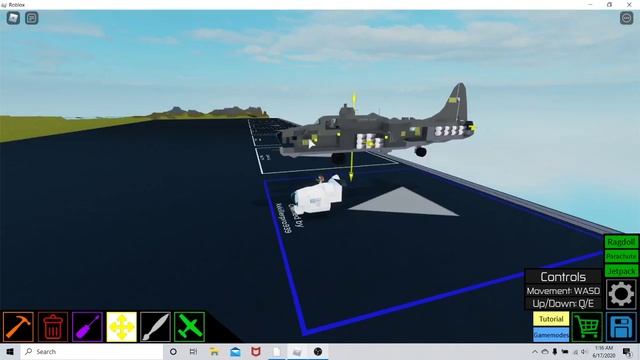Expand the system tray hidden icons chevron
Screen dimensions: 640x360
535,351
